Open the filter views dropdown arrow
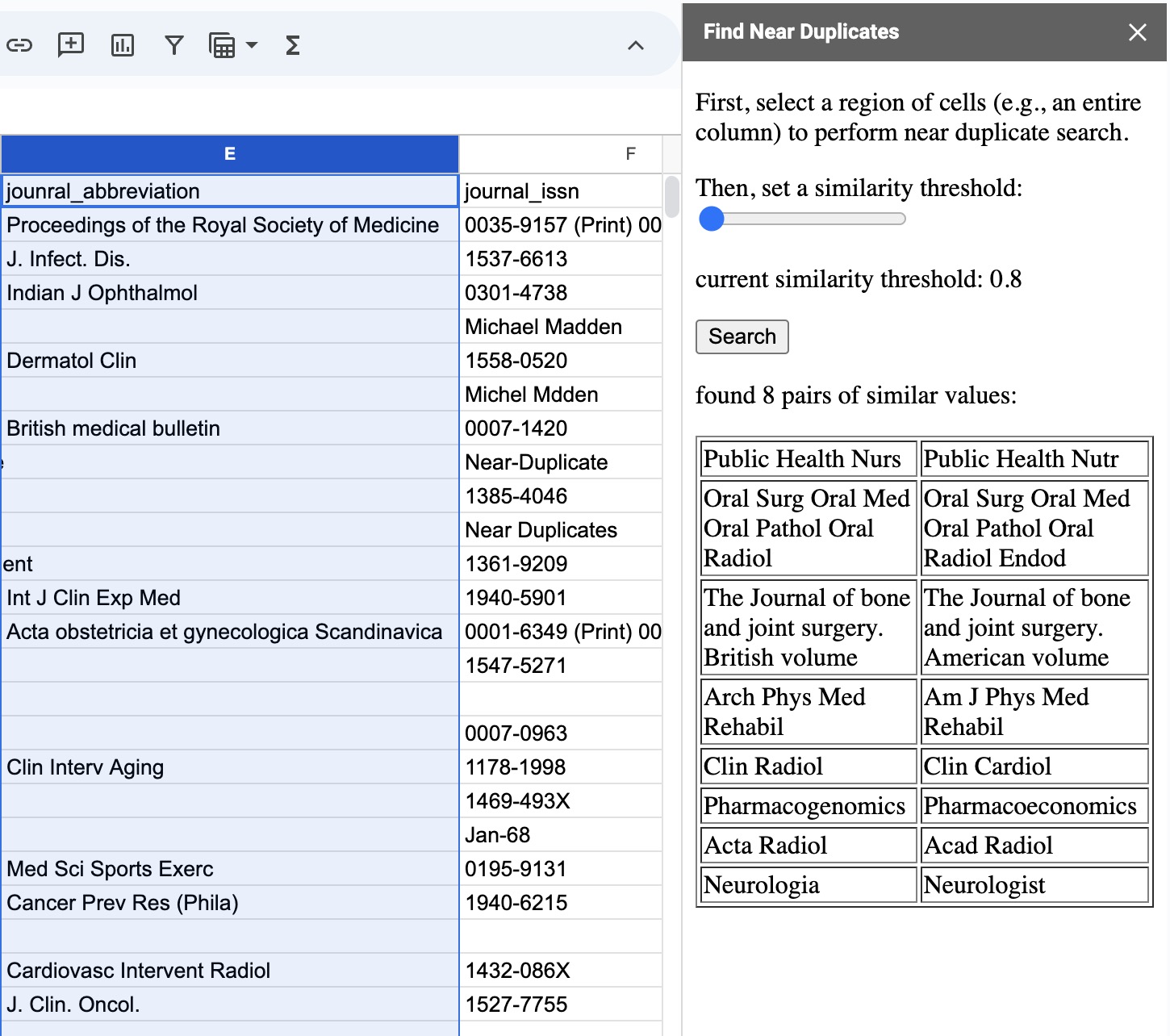Image resolution: width=1170 pixels, height=1036 pixels. 252,45
